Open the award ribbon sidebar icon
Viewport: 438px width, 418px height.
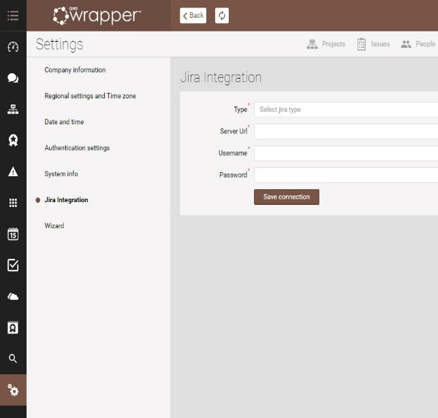point(13,140)
